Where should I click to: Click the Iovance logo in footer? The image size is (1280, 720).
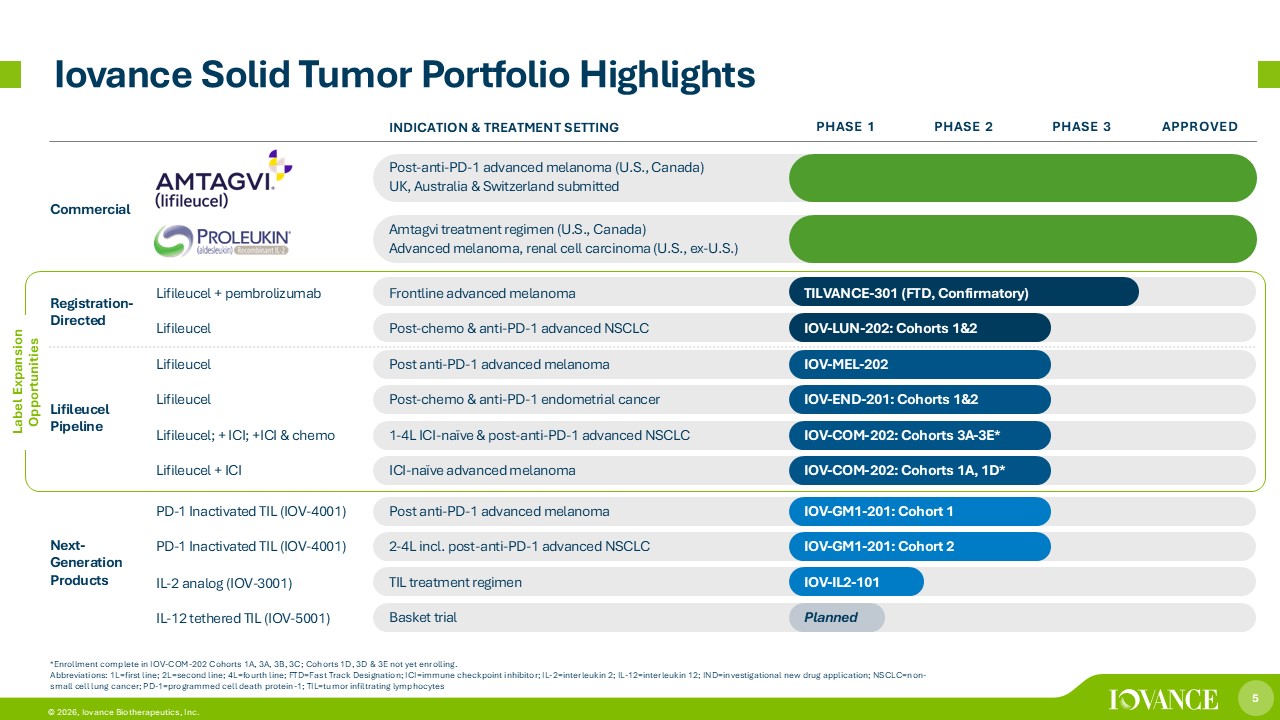point(1163,698)
